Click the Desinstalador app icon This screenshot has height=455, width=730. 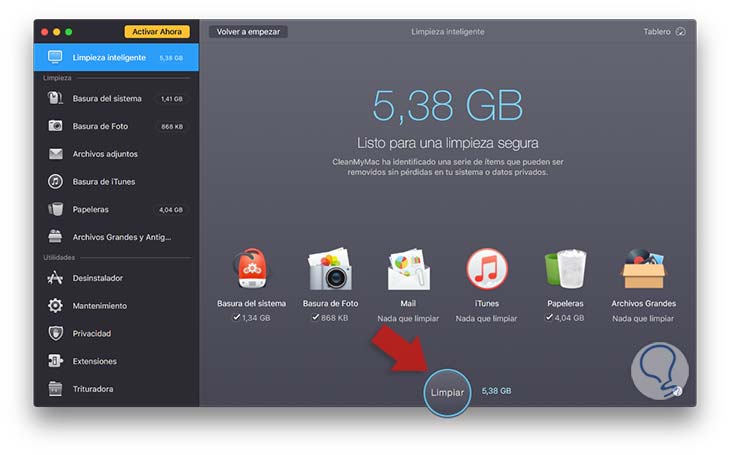coord(55,278)
